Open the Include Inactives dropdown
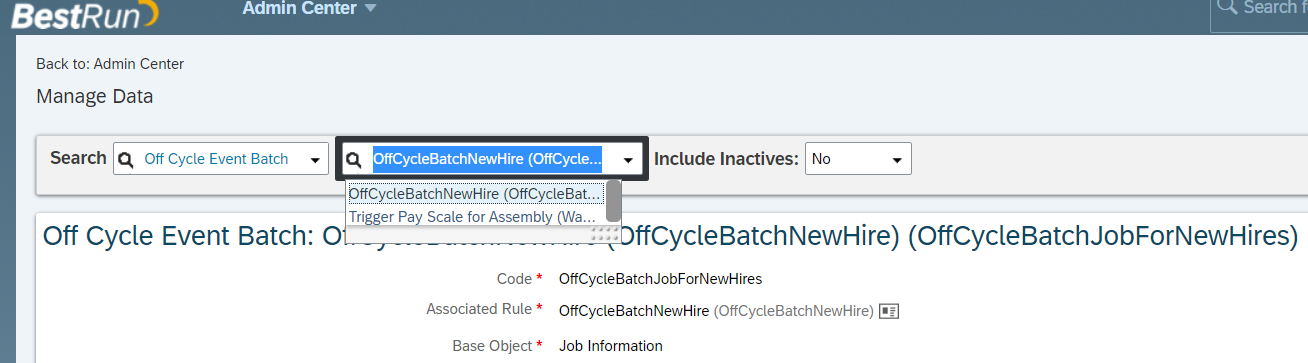1308x363 pixels. point(858,159)
